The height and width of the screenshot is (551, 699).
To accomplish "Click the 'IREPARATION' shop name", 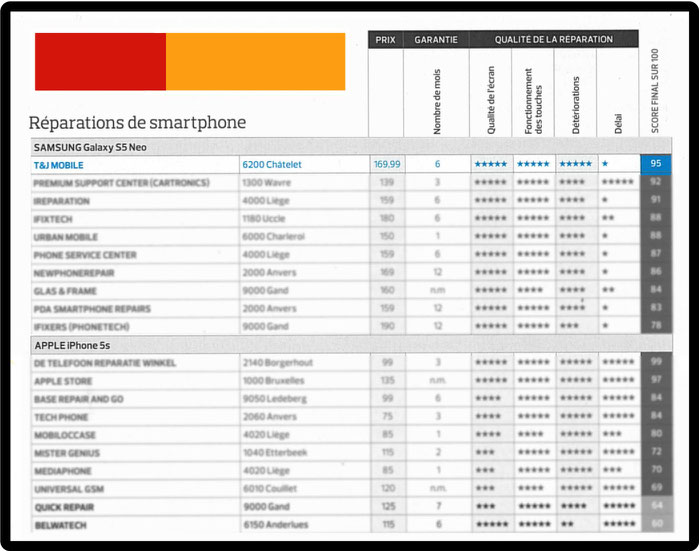I will [x=62, y=201].
